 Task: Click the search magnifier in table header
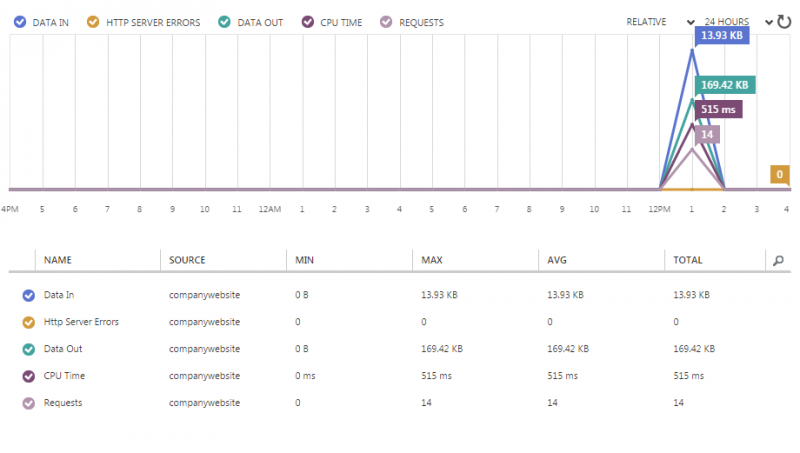point(778,260)
